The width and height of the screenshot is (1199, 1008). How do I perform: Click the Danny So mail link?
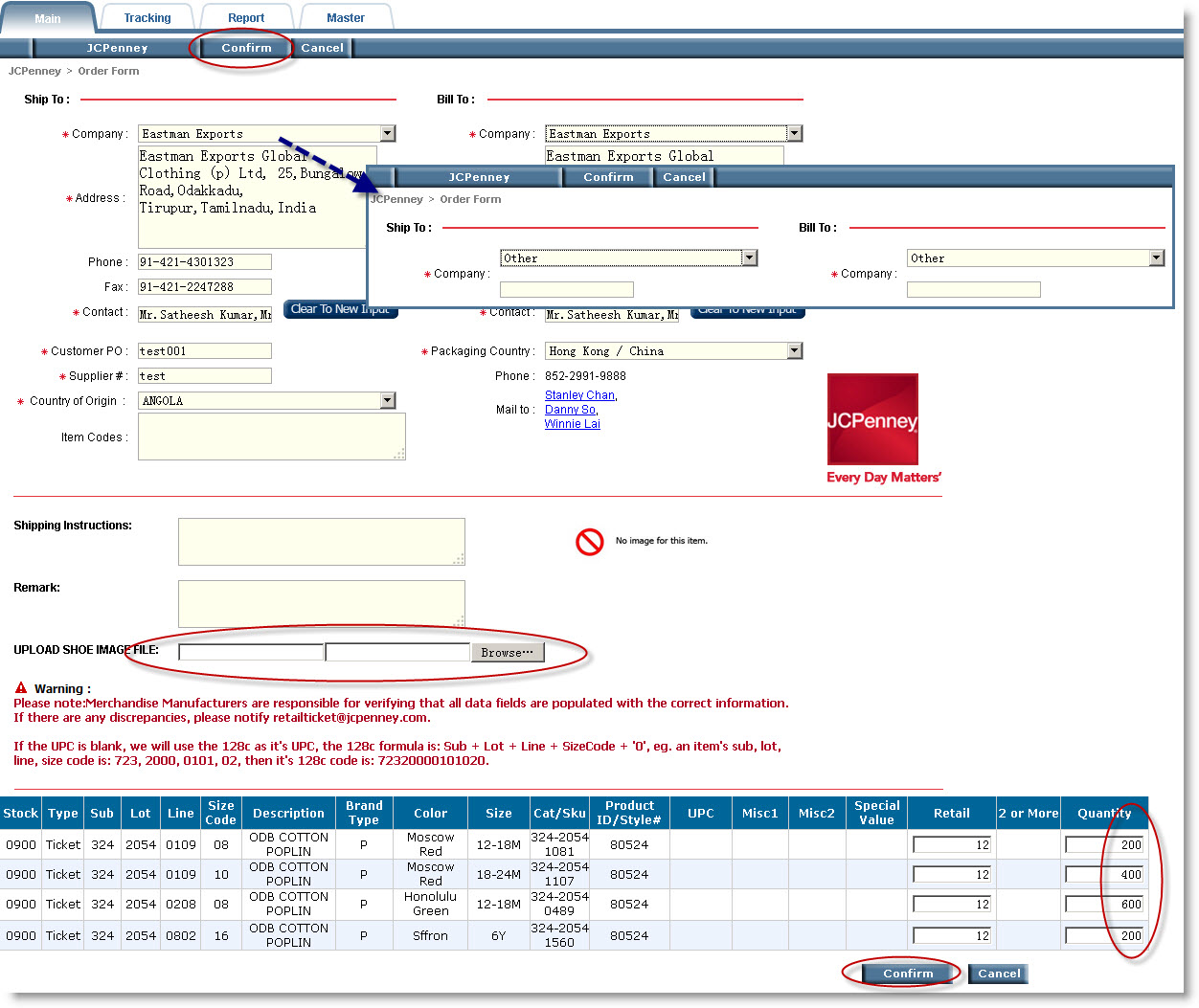click(571, 410)
